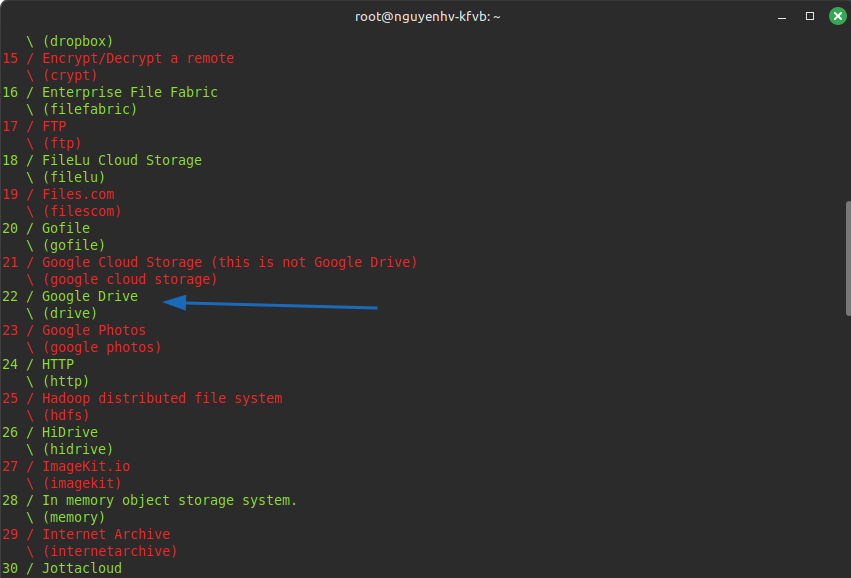This screenshot has height=578, width=851.
Task: Click the Internet Archive line
Action: [x=106, y=534]
